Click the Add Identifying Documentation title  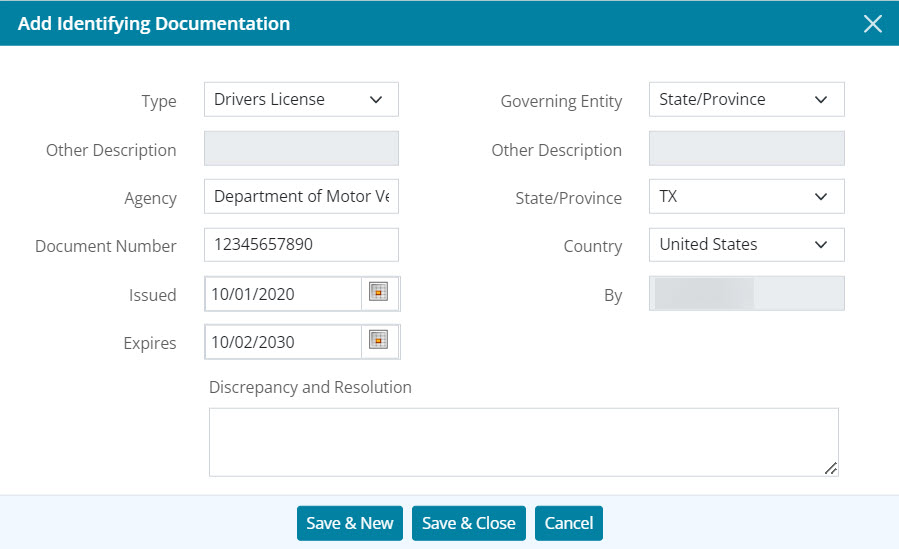[154, 23]
